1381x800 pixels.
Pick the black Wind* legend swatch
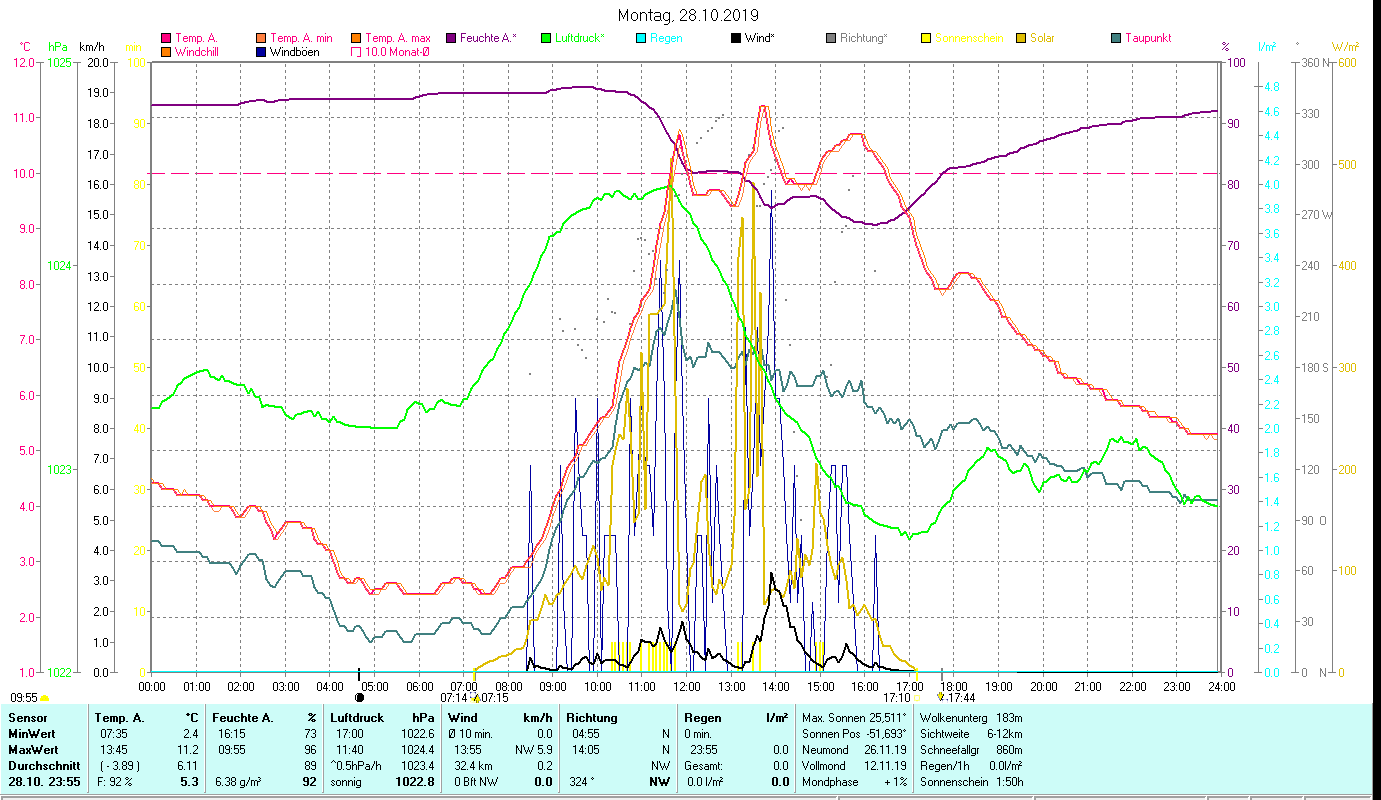[x=736, y=38]
